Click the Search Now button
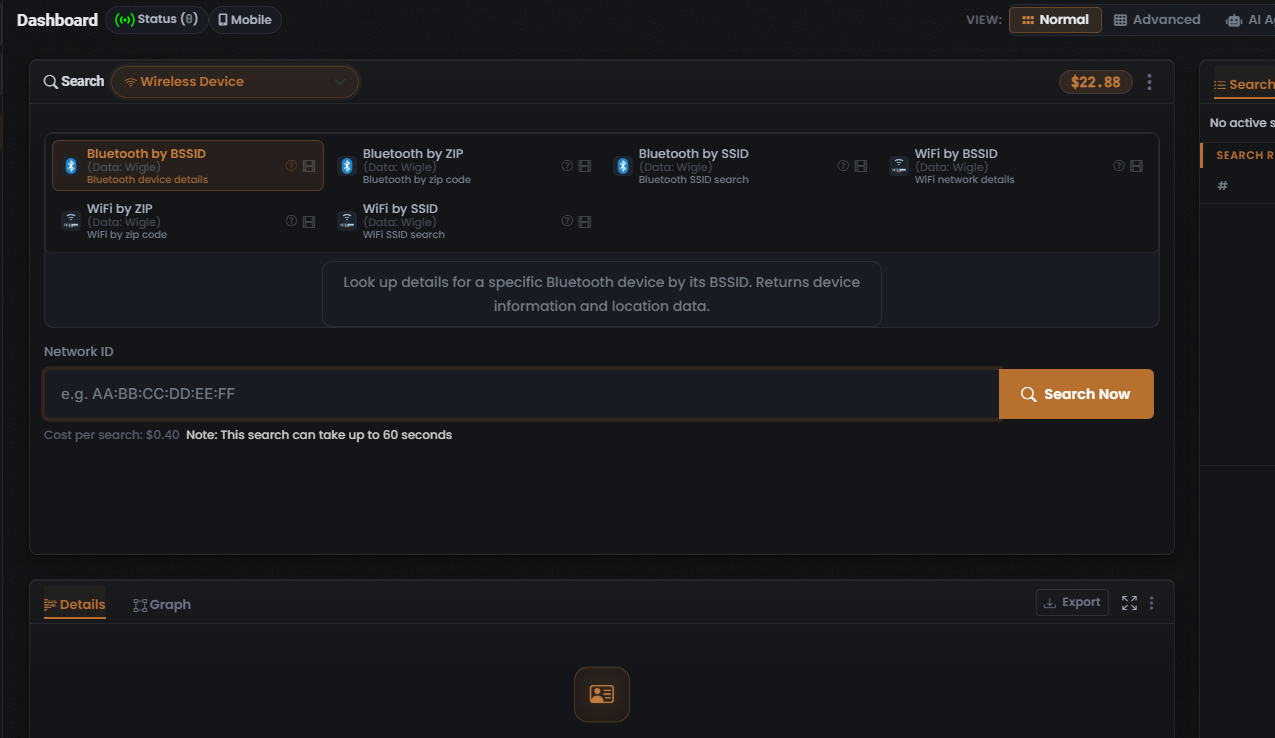This screenshot has width=1275, height=738. 1076,394
